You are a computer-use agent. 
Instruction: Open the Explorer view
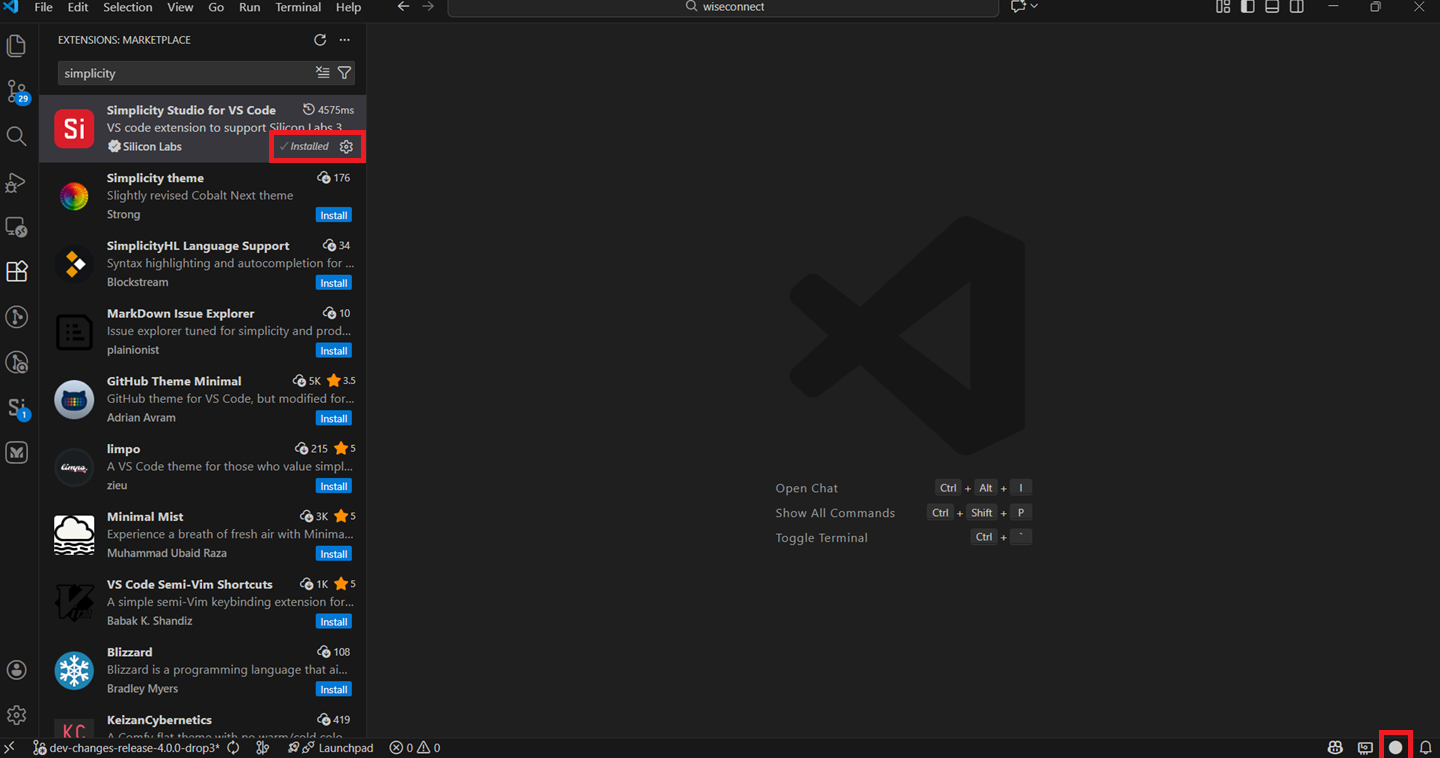(x=16, y=45)
